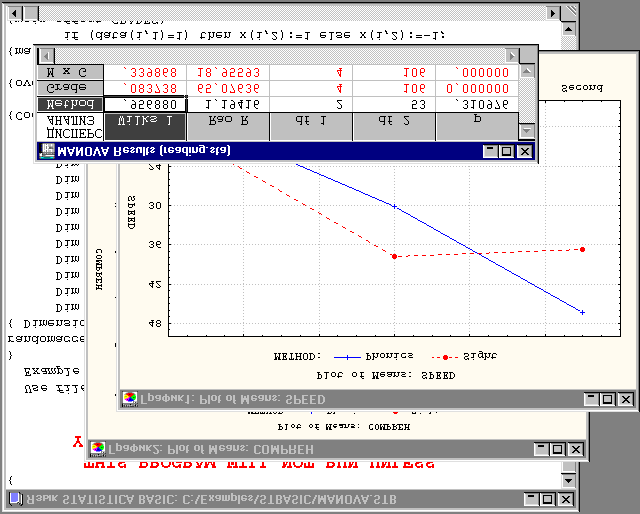Viewport: 640px width, 514px height.
Task: Close the STATISTICA BASIC window
Action: coord(566,499)
